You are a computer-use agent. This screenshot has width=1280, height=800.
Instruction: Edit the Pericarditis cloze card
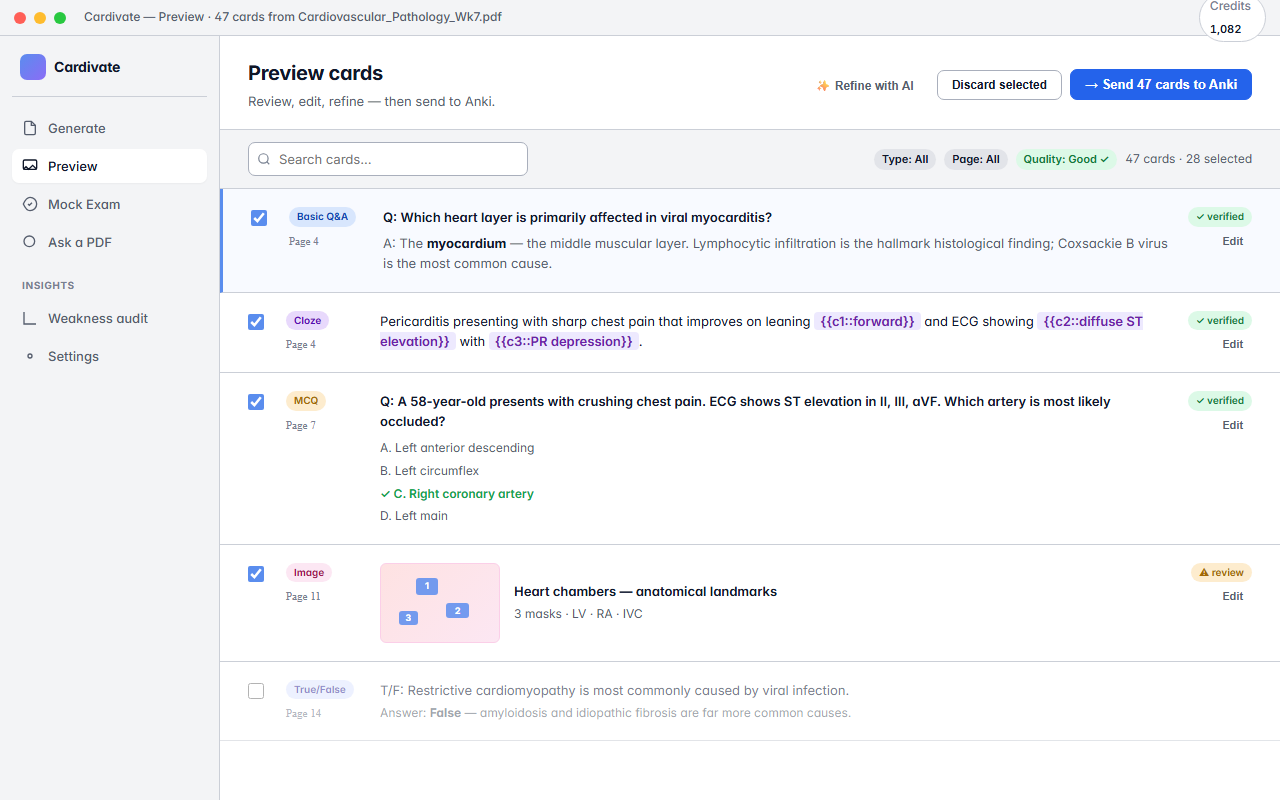click(x=1233, y=344)
